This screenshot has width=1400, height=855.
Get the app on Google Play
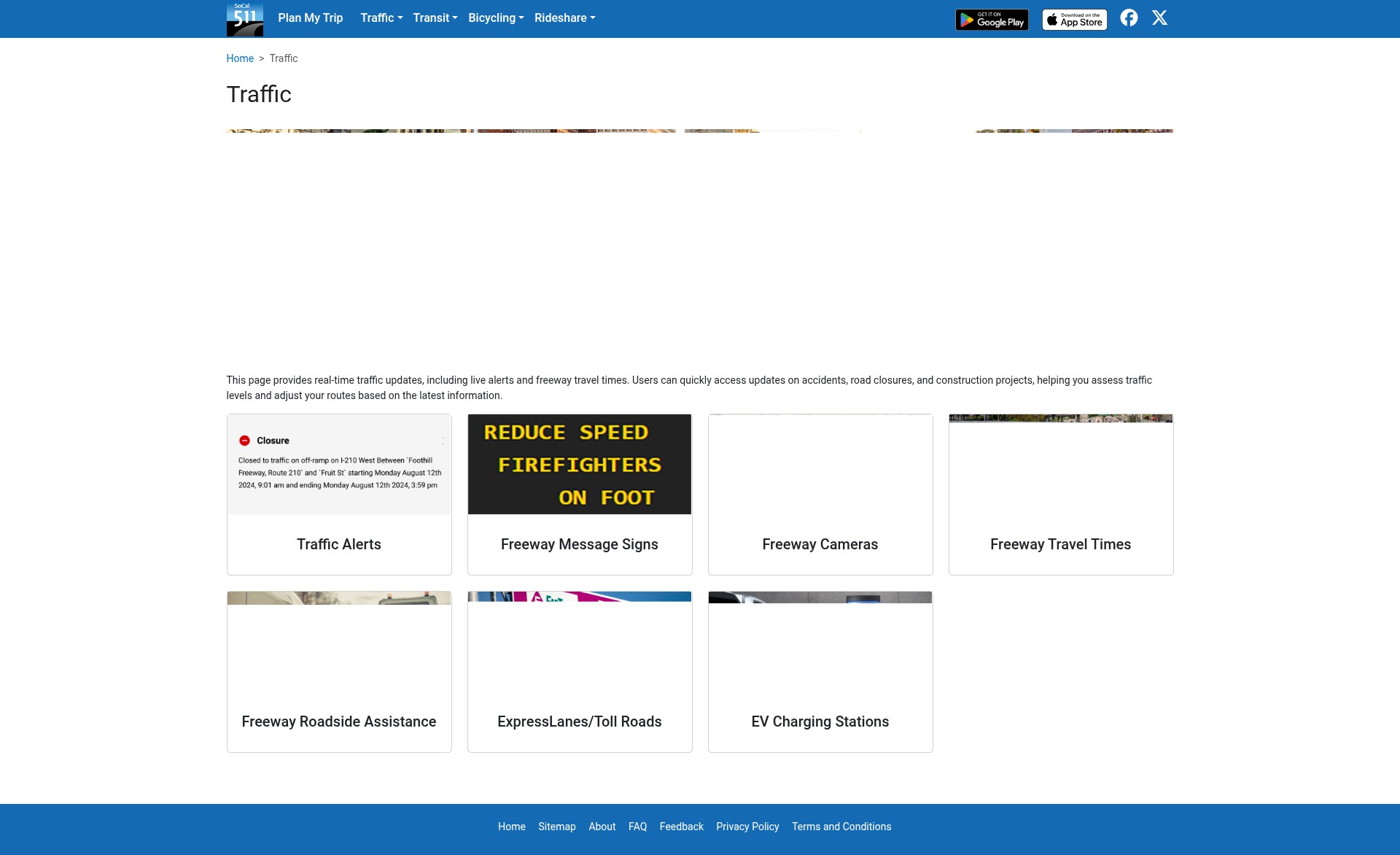(992, 20)
